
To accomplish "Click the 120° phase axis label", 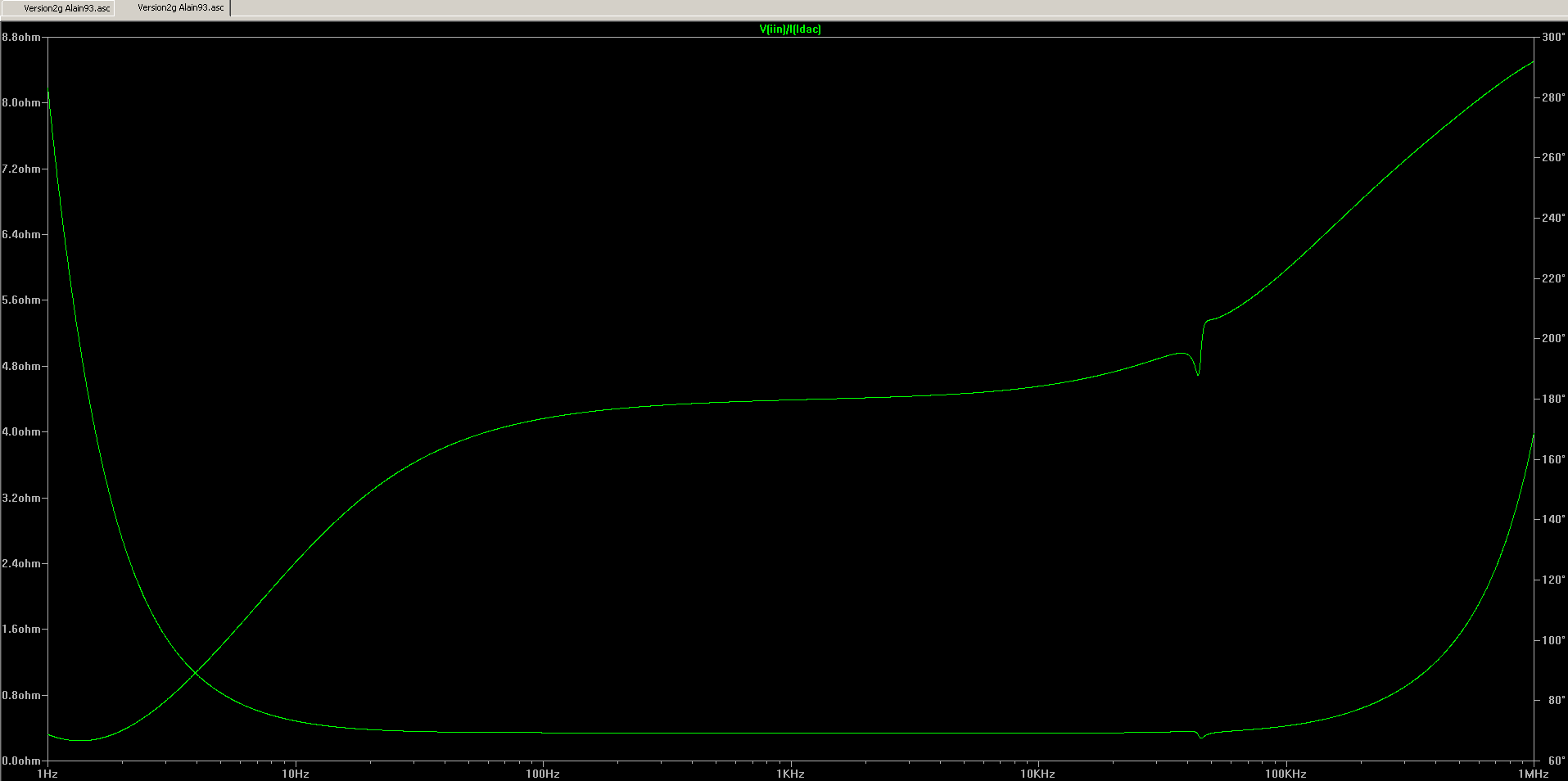I will click(x=1553, y=580).
